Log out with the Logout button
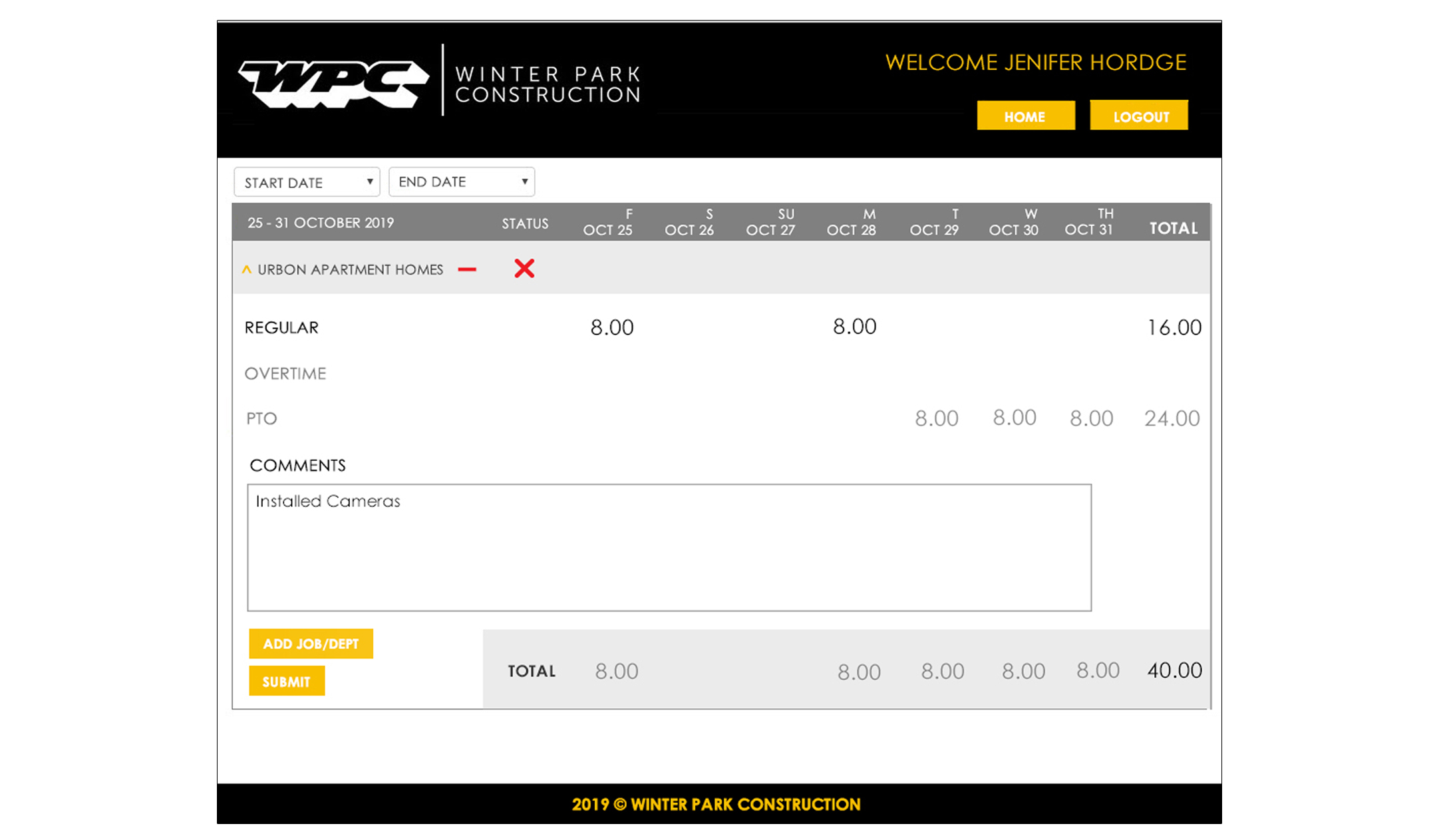Screen dimensions: 1441x840 [1139, 116]
